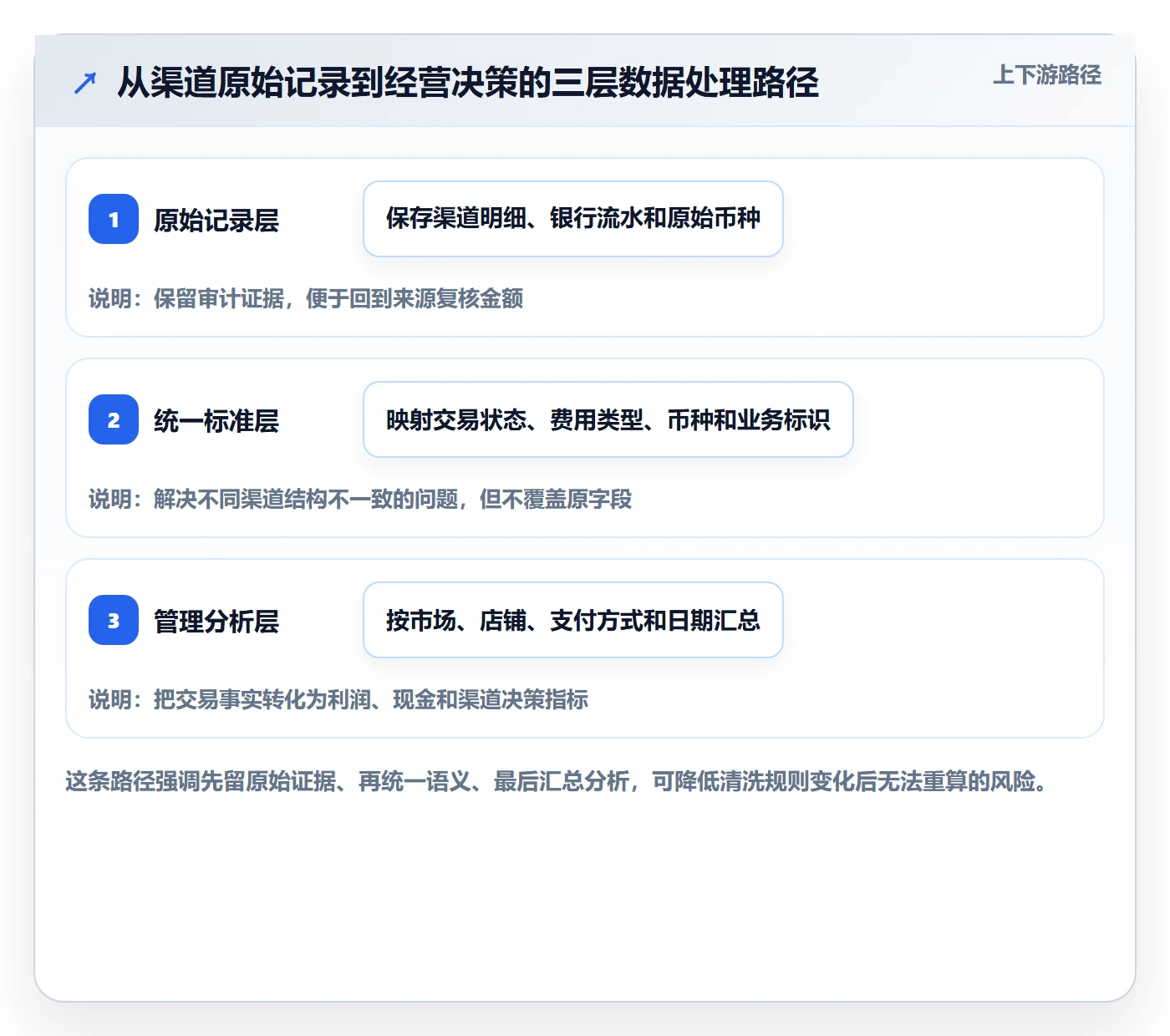Click the number 1 step badge

click(114, 219)
